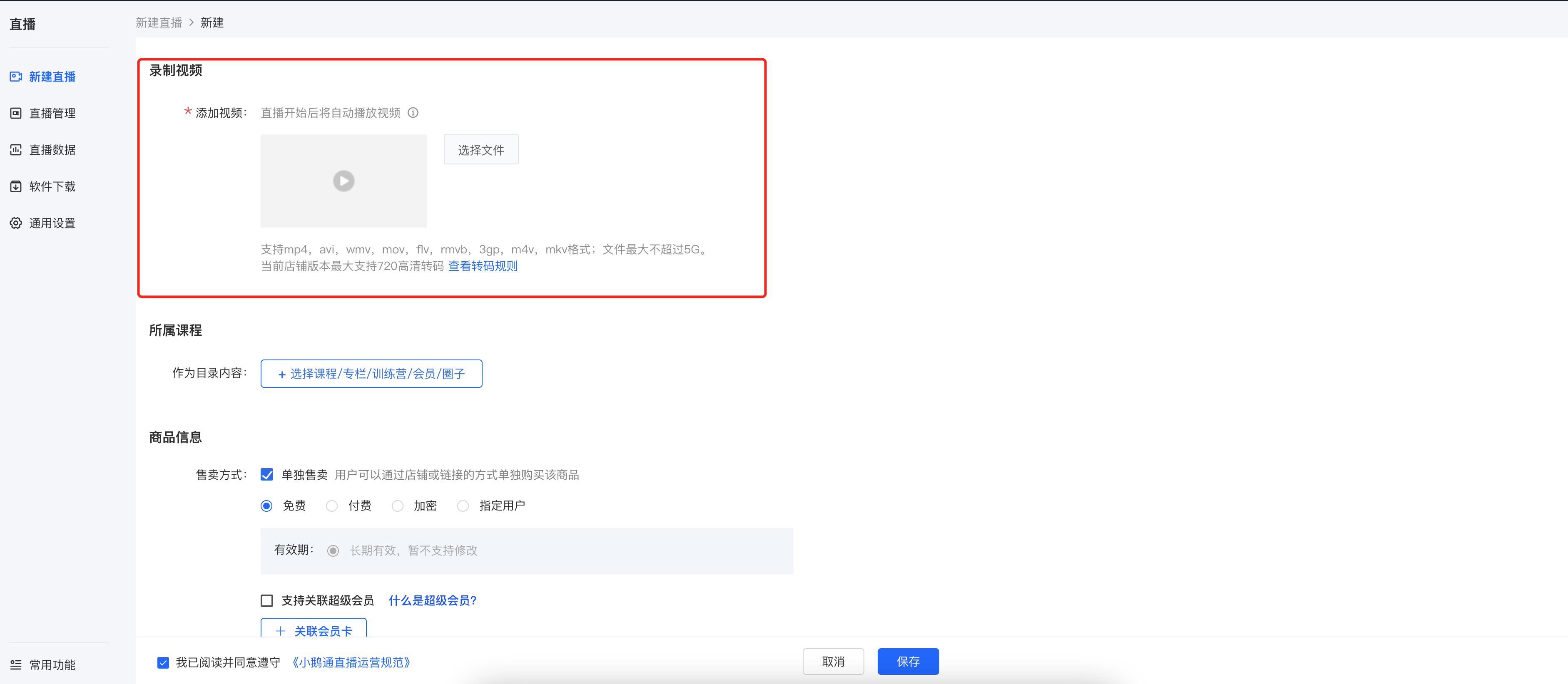Click the 软件下载 download icon
Screen dimensions: 1568x684
coord(16,187)
